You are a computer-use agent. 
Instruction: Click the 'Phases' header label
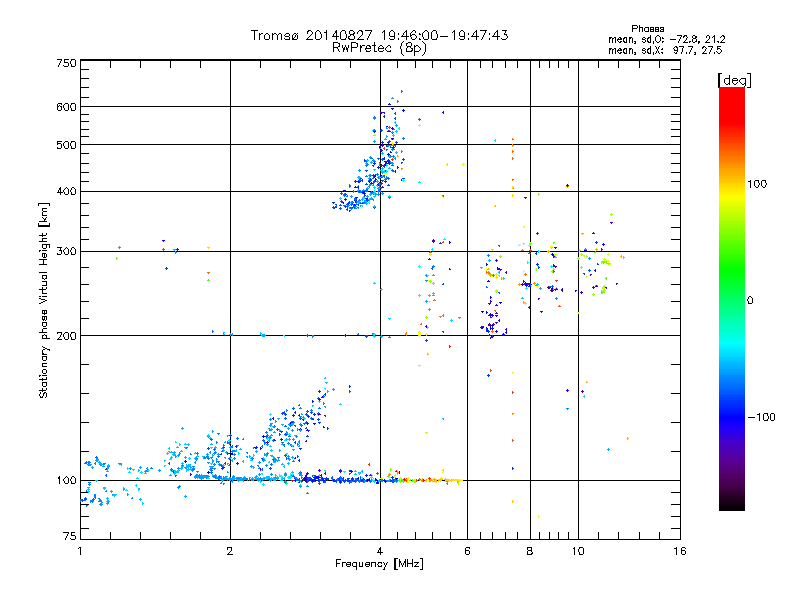(x=647, y=29)
